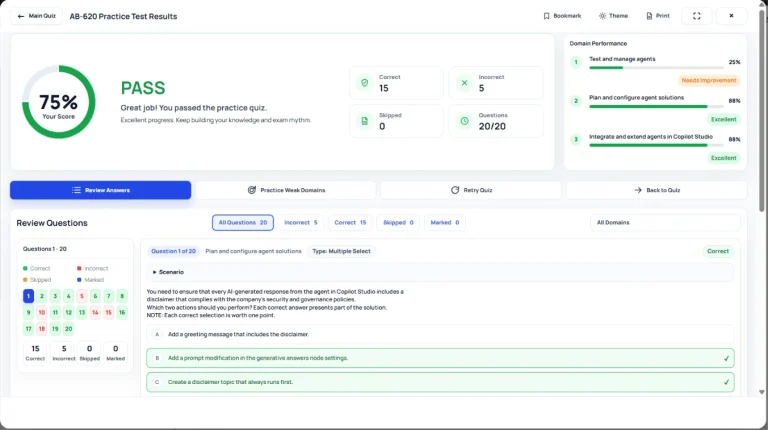Open the All Domains dropdown
Screen dimensions: 768x430
[x=665, y=222]
